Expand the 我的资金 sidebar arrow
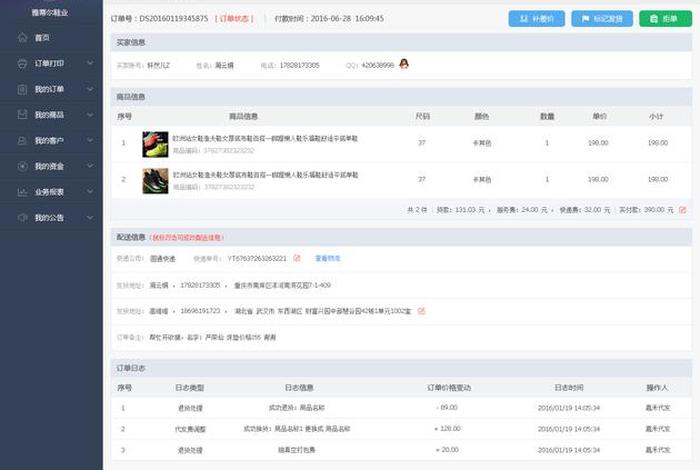The height and width of the screenshot is (470, 700). pyautogui.click(x=90, y=166)
